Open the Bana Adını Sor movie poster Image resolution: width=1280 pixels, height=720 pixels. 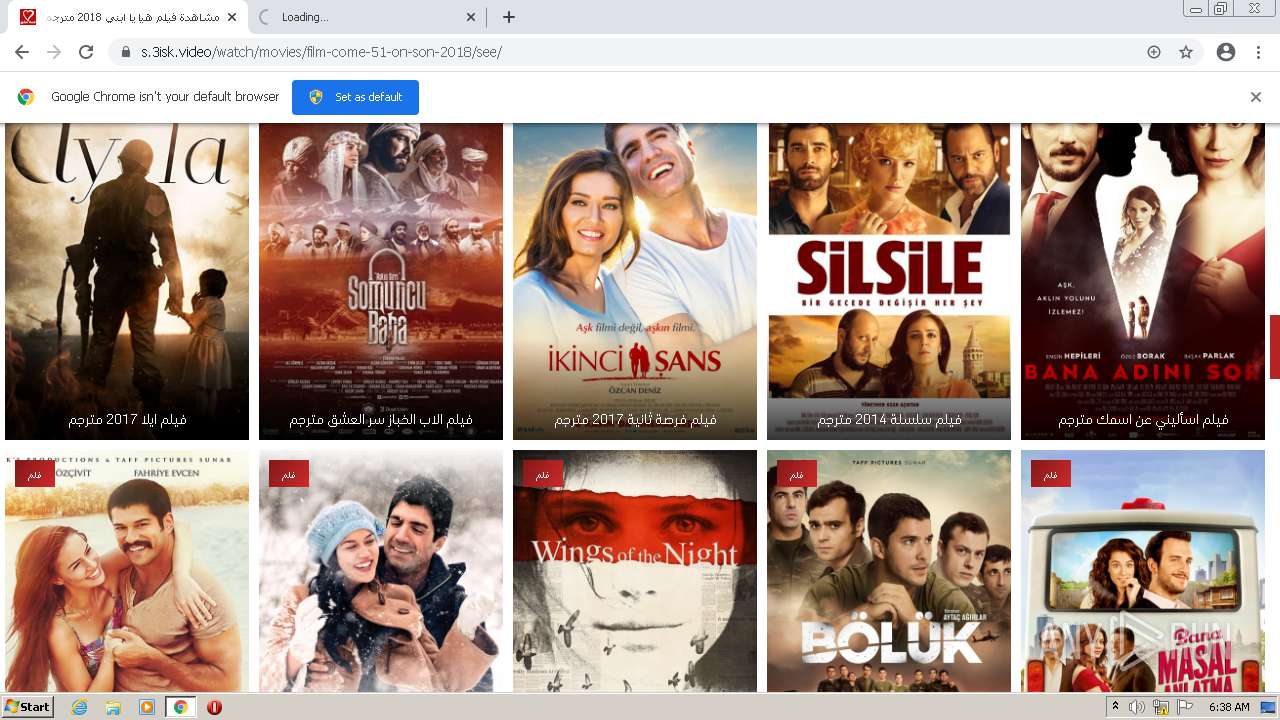1143,281
